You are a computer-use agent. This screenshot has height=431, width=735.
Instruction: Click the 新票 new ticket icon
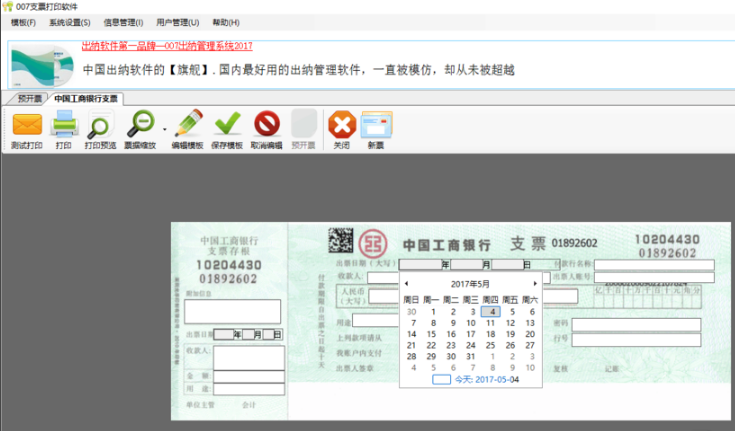(376, 125)
